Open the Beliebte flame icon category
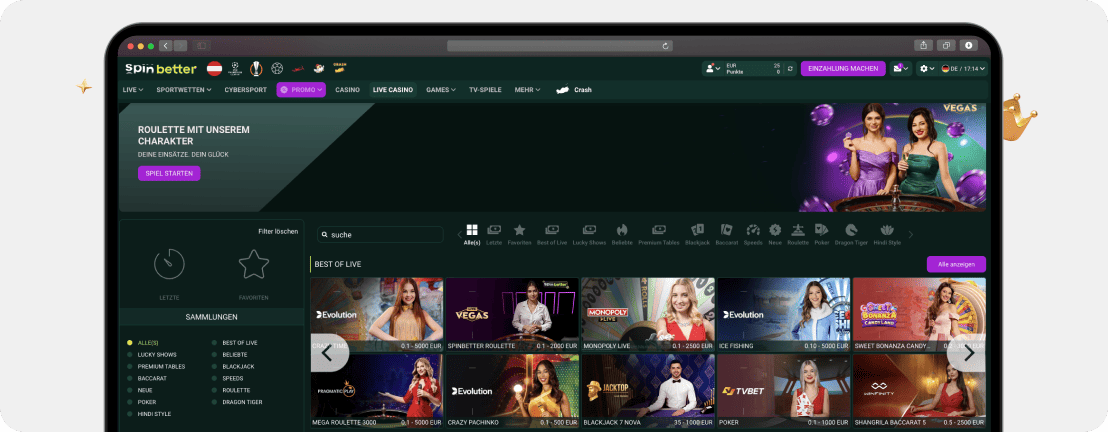 point(622,231)
